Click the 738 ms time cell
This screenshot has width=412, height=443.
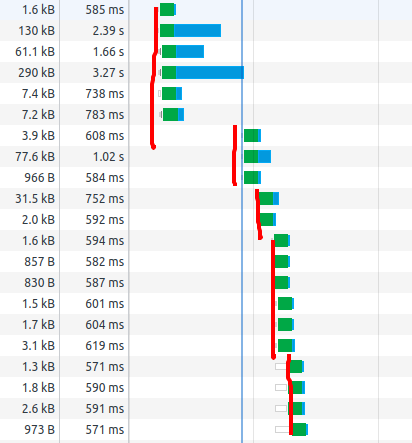(x=105, y=94)
